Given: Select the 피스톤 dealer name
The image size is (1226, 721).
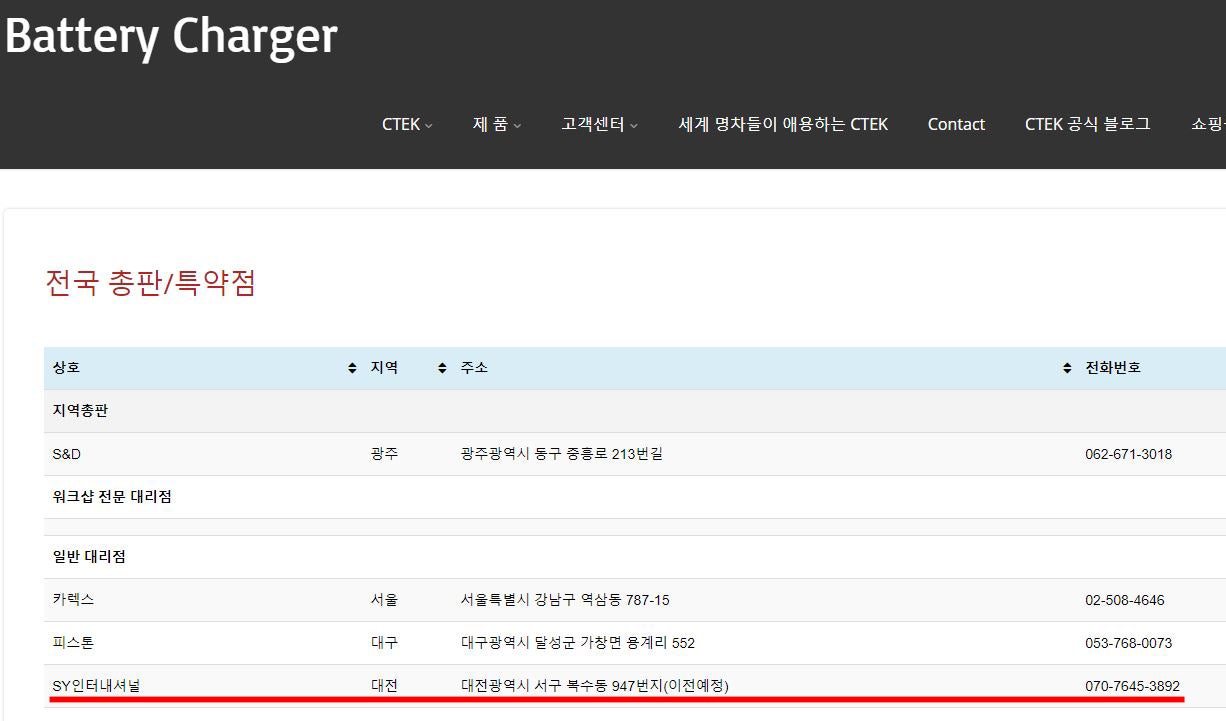Looking at the screenshot, I should click(74, 643).
